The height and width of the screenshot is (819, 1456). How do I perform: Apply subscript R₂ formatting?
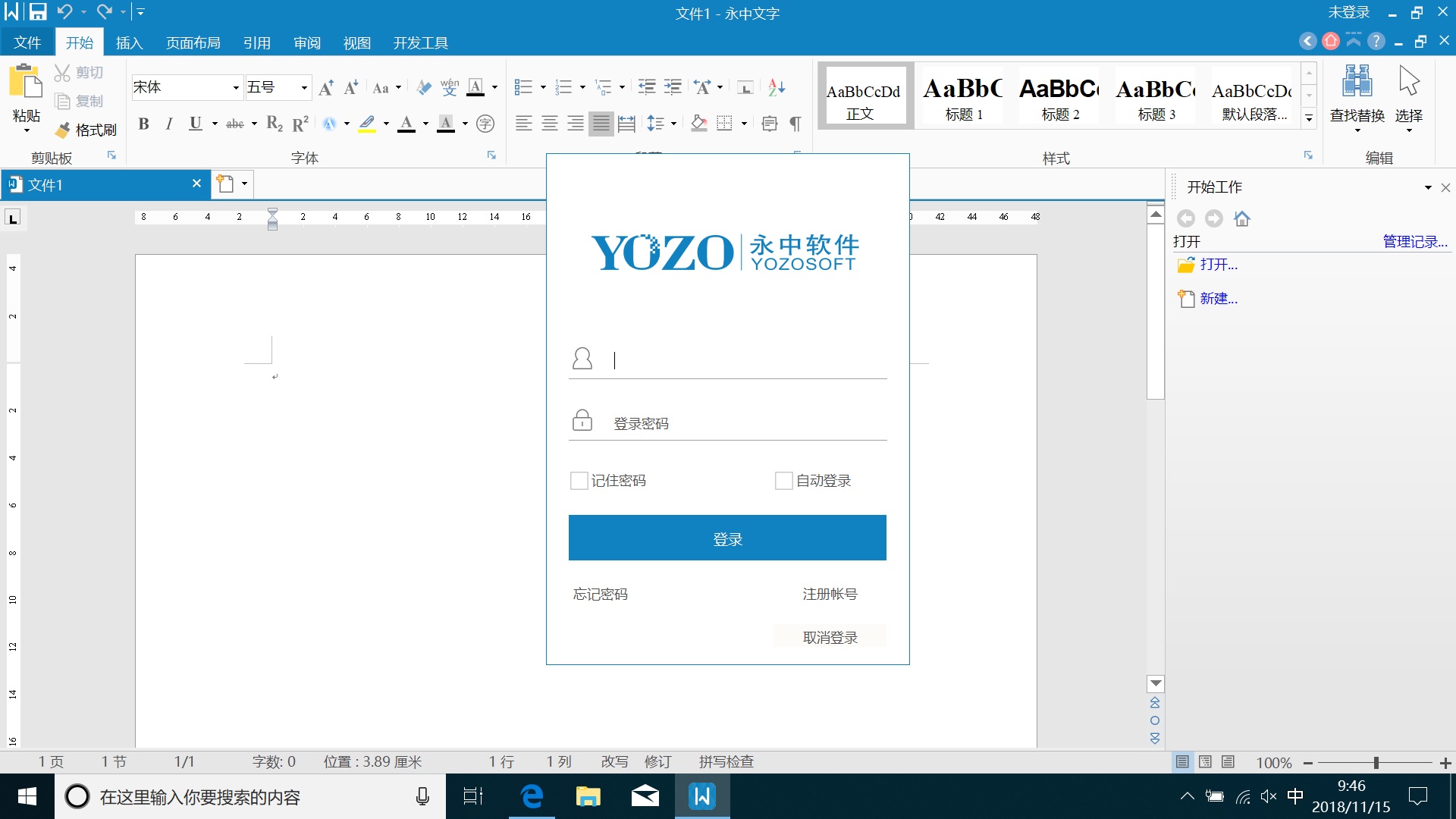275,124
